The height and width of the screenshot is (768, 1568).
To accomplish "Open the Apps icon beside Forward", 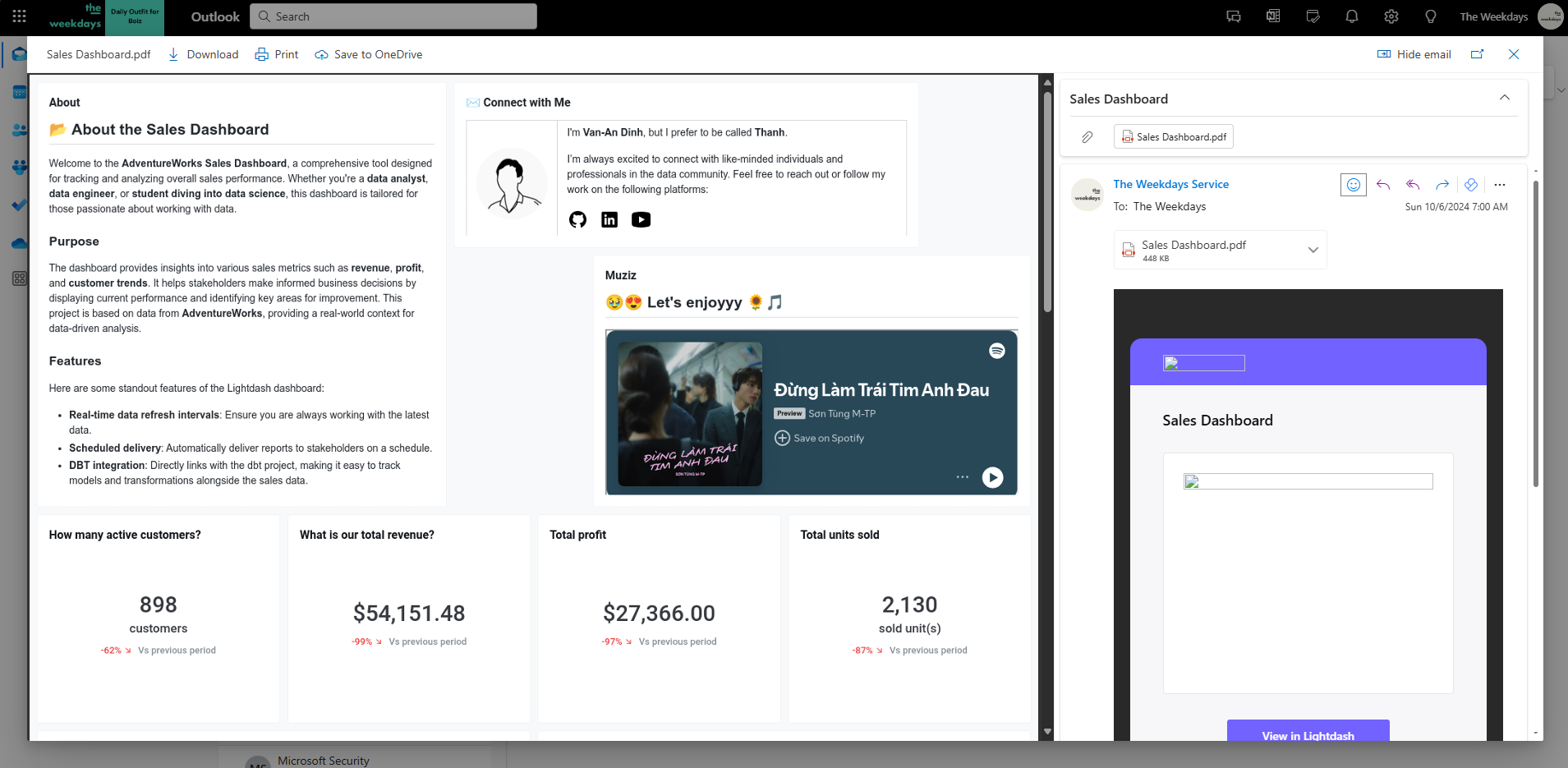I will click(1471, 185).
